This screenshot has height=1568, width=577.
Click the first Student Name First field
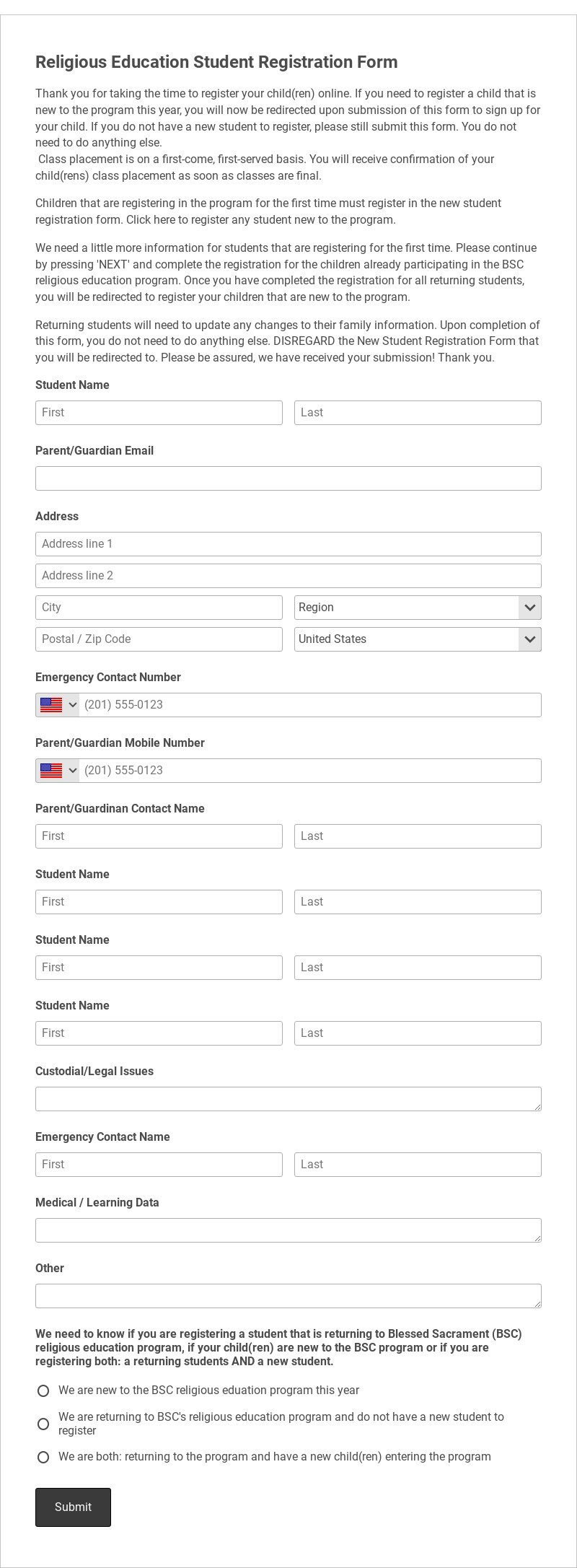pyautogui.click(x=159, y=413)
